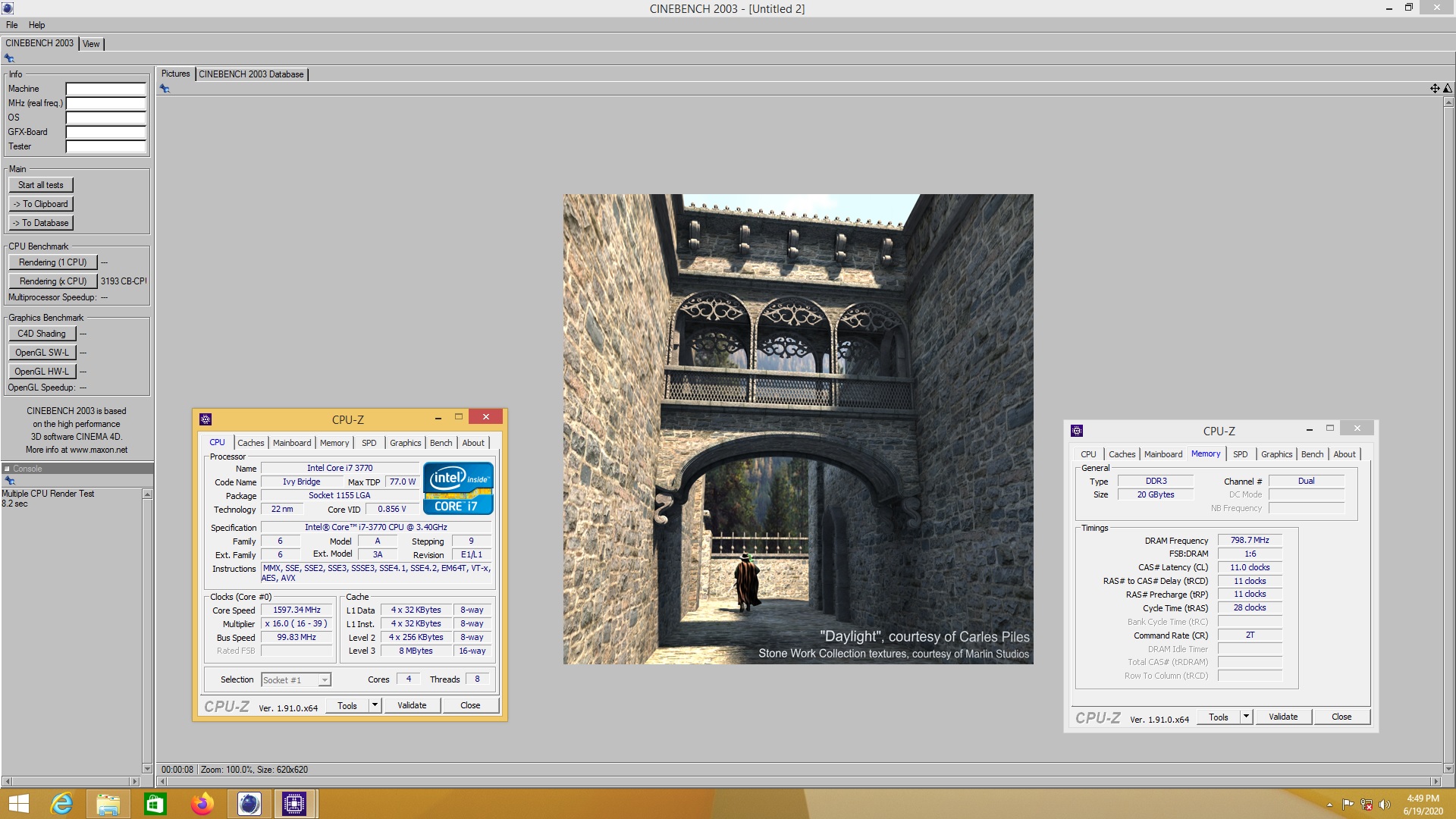Open About tab in right CPU-Z window
The width and height of the screenshot is (1456, 819).
pos(1345,454)
